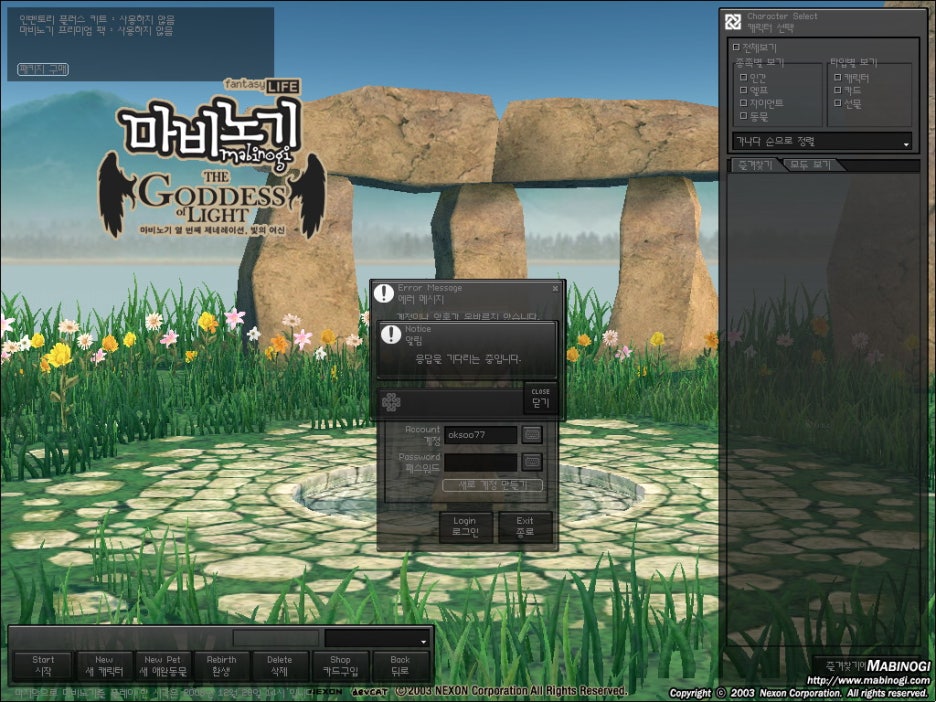Image resolution: width=936 pixels, height=702 pixels.
Task: Click the Error Message exclamation icon
Action: click(383, 293)
